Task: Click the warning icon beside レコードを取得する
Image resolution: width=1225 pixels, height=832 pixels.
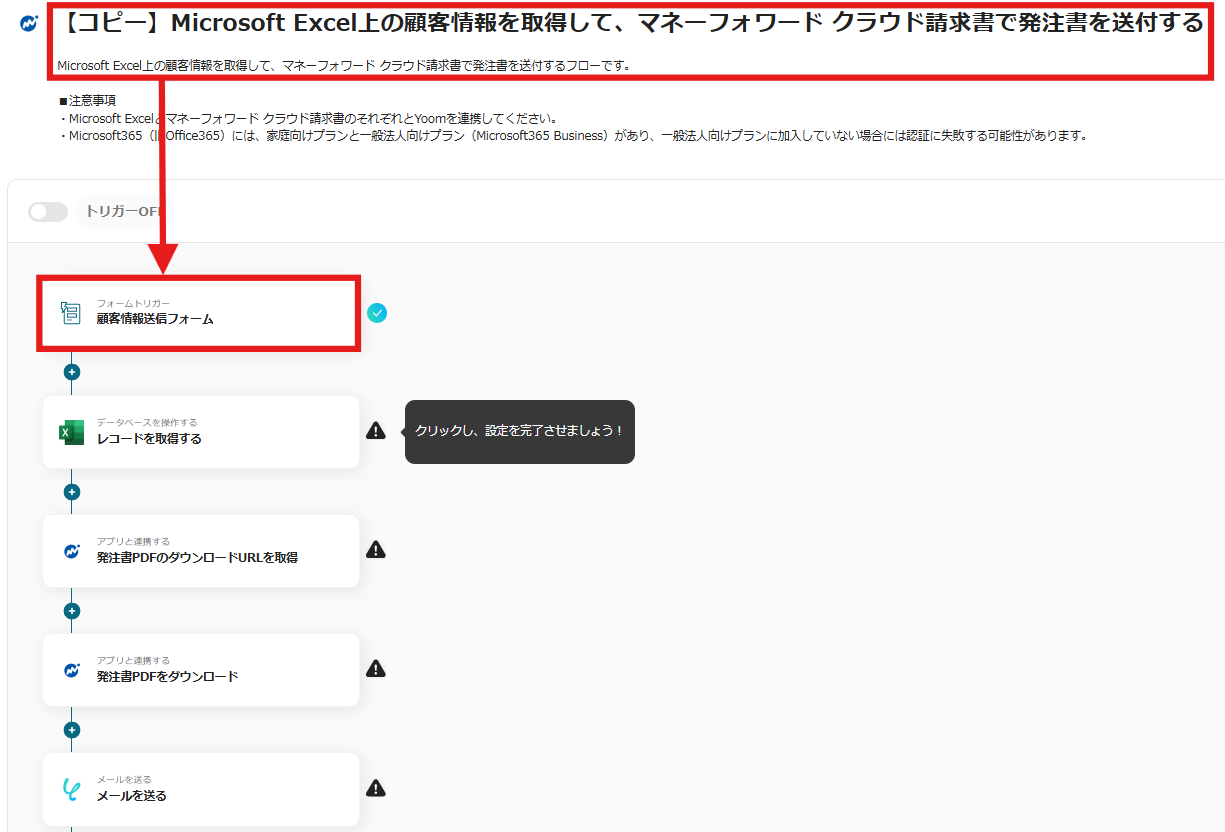Action: pyautogui.click(x=376, y=431)
